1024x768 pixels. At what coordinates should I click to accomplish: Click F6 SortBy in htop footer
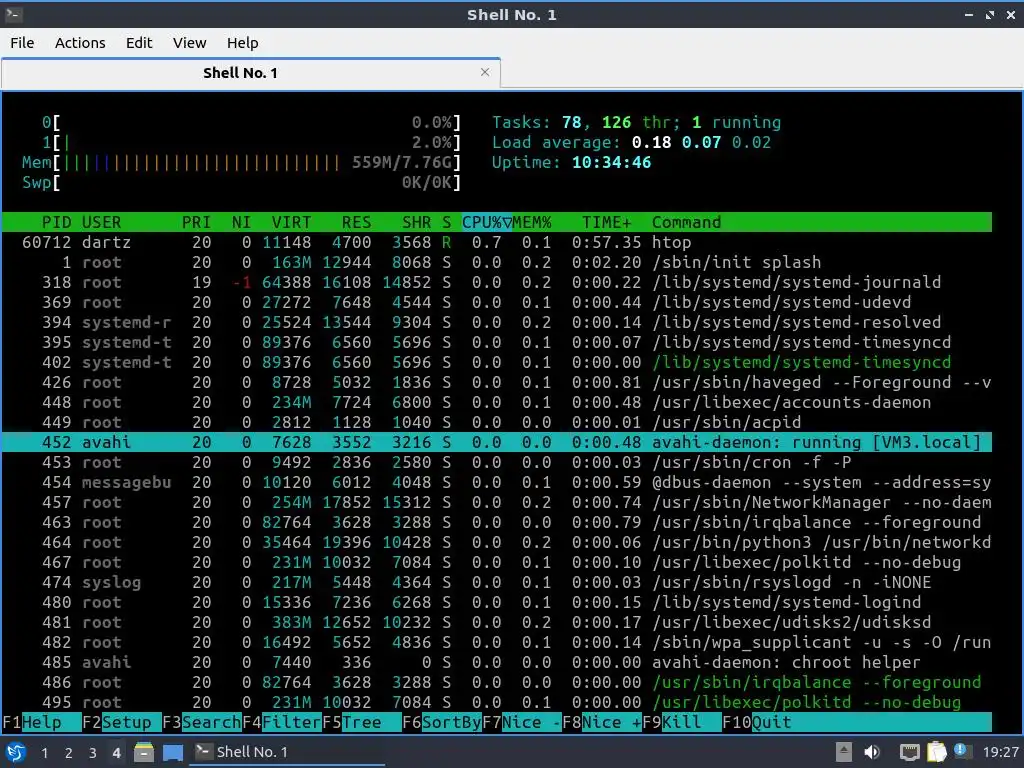point(442,722)
